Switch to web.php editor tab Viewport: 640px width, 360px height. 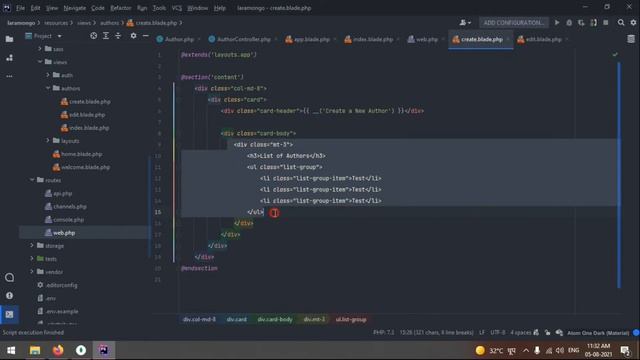426,39
